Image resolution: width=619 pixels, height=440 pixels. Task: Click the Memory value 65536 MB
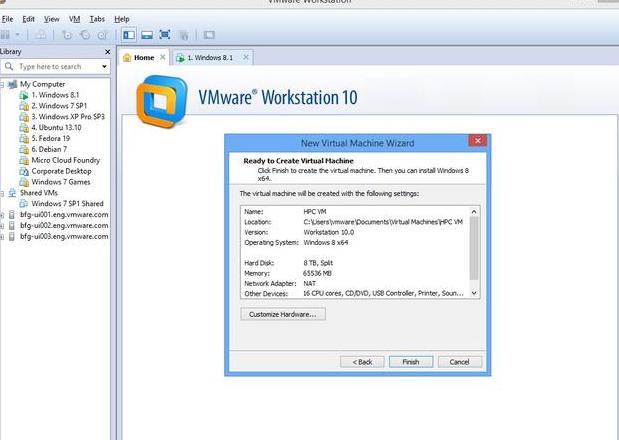tap(317, 273)
